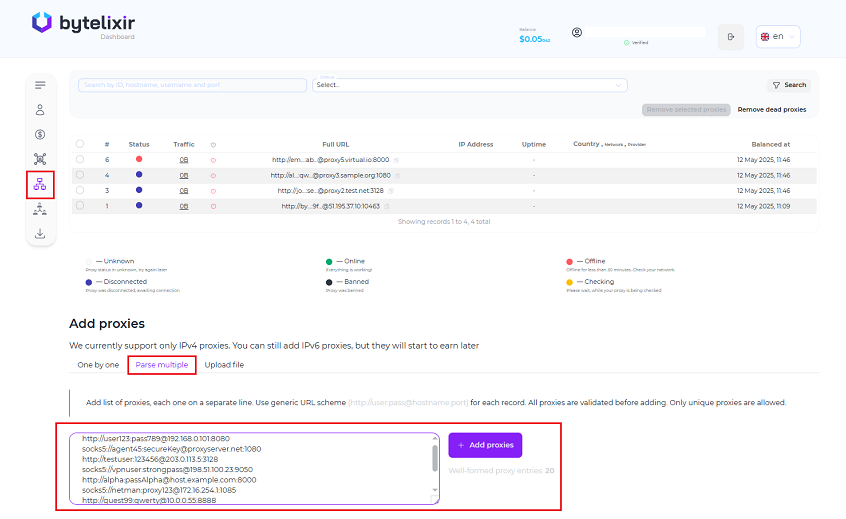
Task: Click the 12 May 2025, 11:09 date cell
Action: [x=763, y=207]
